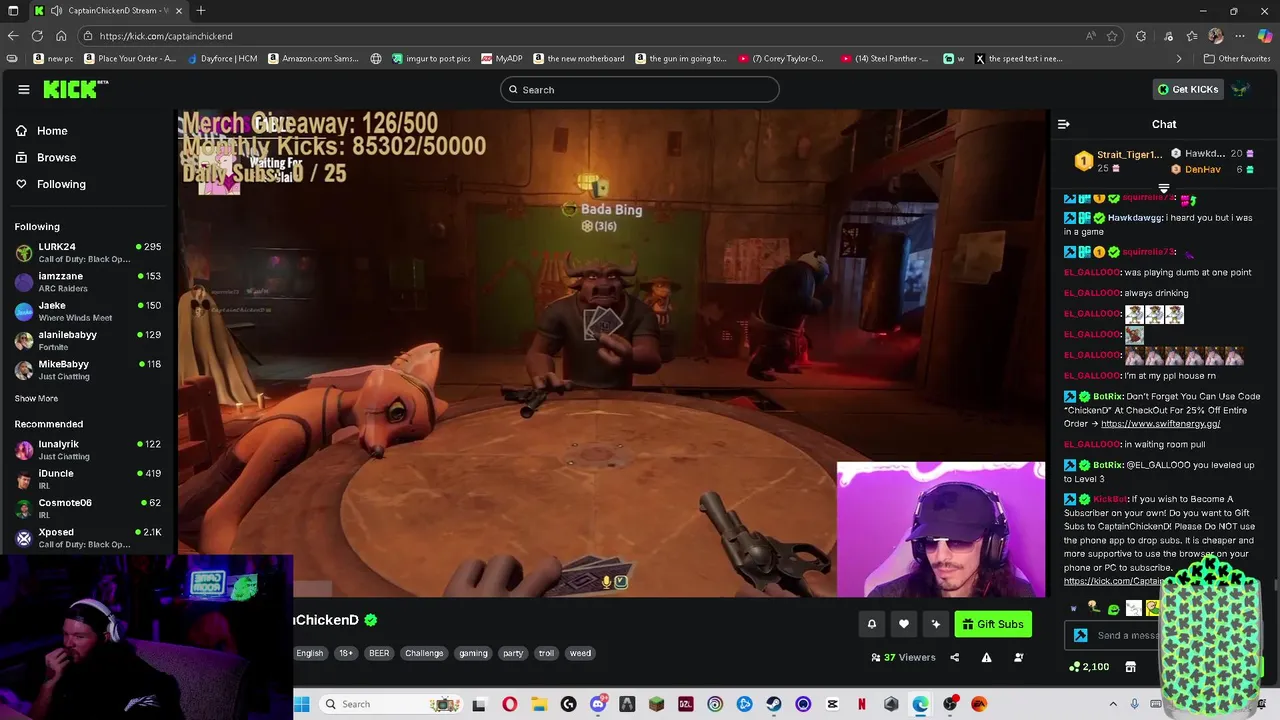The height and width of the screenshot is (720, 1280).
Task: Click browser home button
Action: 61,36
